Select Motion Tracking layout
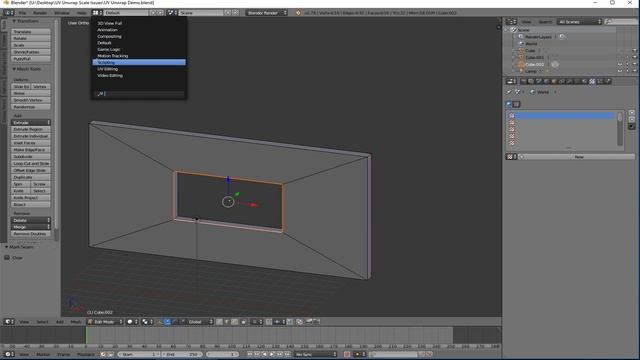The width and height of the screenshot is (640, 360). [139, 56]
